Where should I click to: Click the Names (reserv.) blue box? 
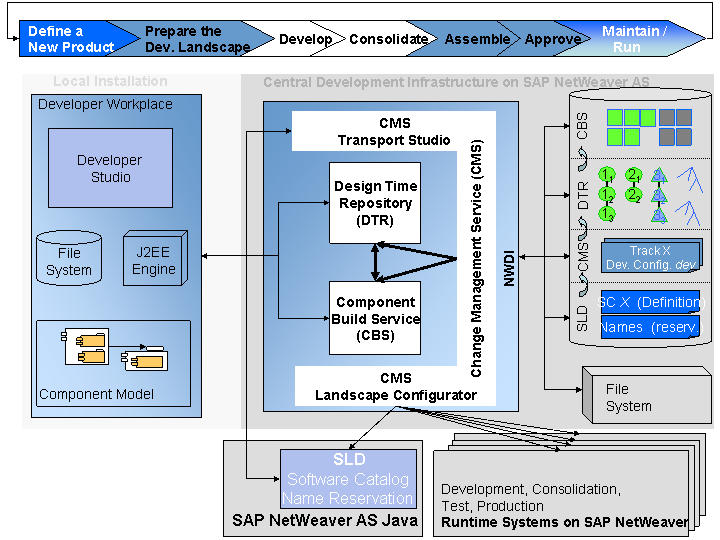(651, 327)
